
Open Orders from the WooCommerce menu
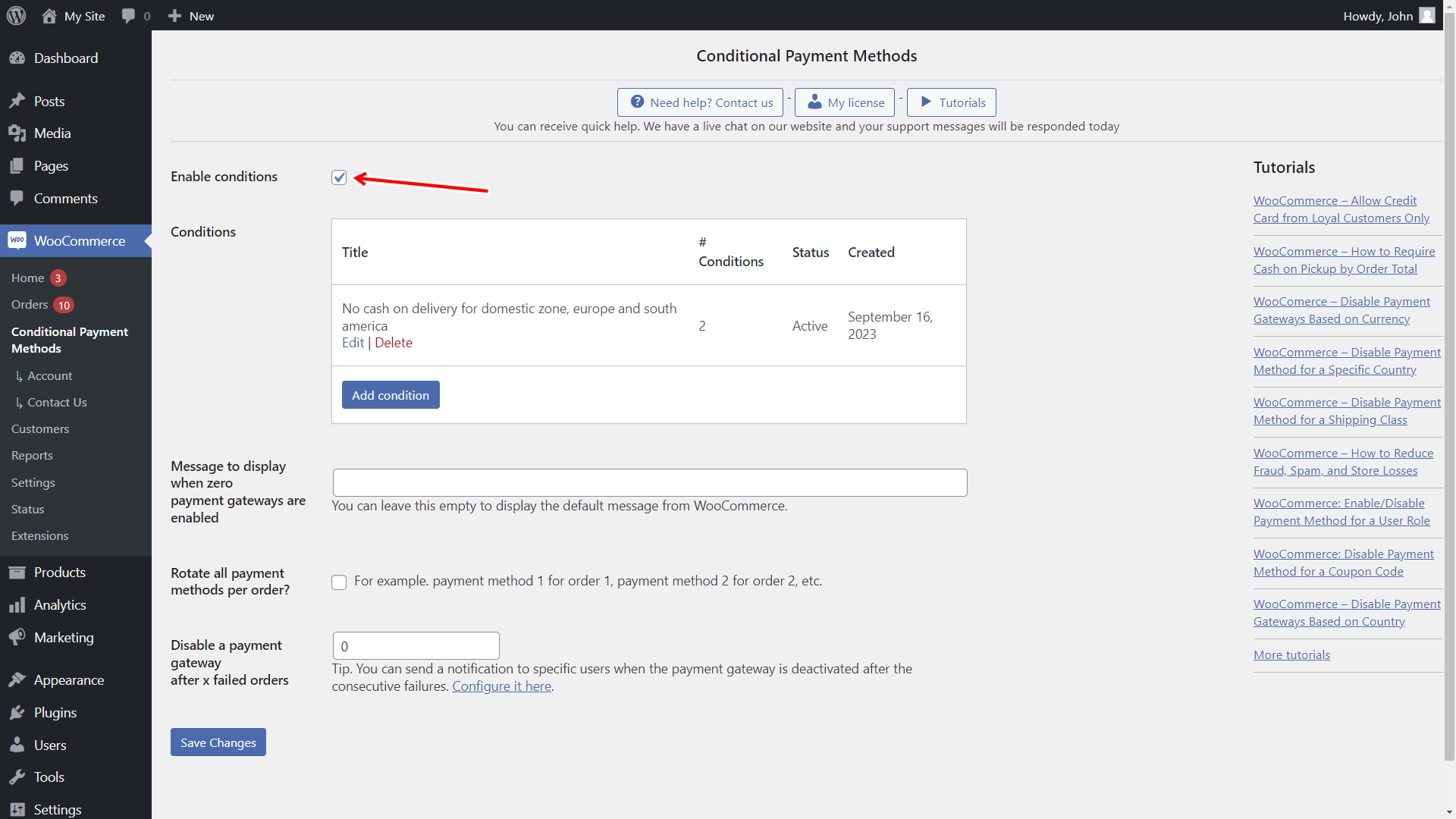pyautogui.click(x=30, y=304)
